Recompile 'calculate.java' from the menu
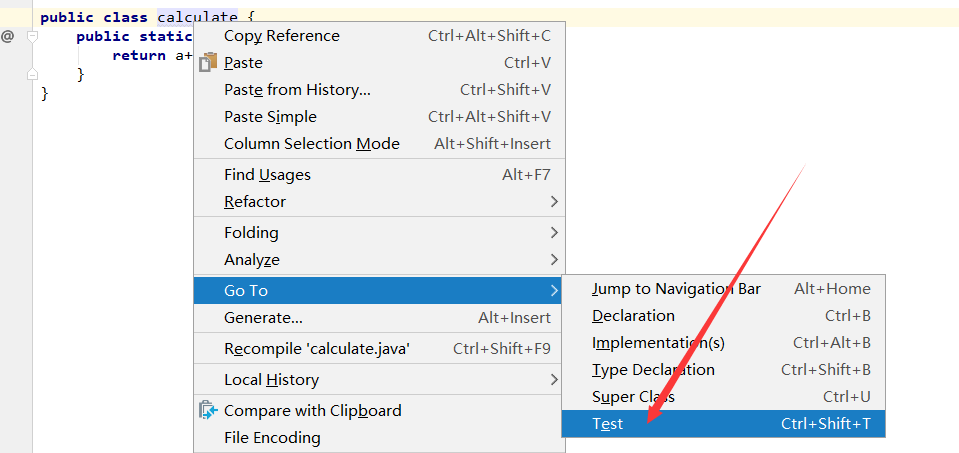The height and width of the screenshot is (453, 959). pos(317,349)
